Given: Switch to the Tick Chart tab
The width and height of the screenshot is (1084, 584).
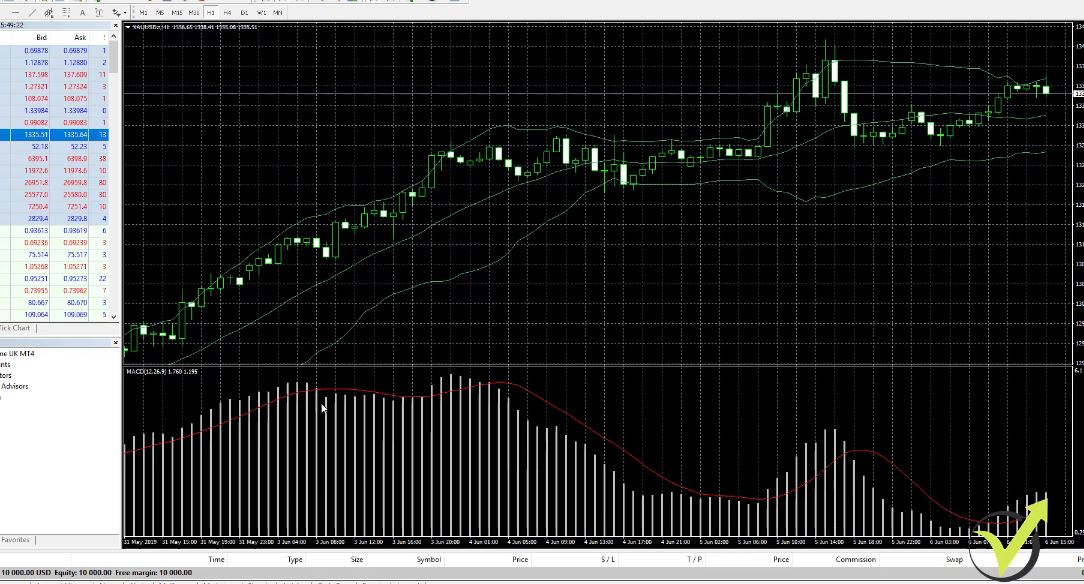Looking at the screenshot, I should [15, 328].
